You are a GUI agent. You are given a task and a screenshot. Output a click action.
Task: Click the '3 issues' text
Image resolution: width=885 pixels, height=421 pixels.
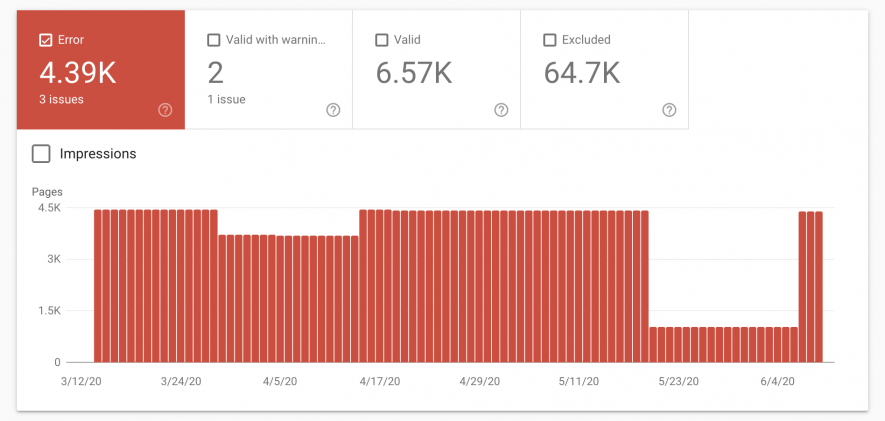pyautogui.click(x=61, y=100)
